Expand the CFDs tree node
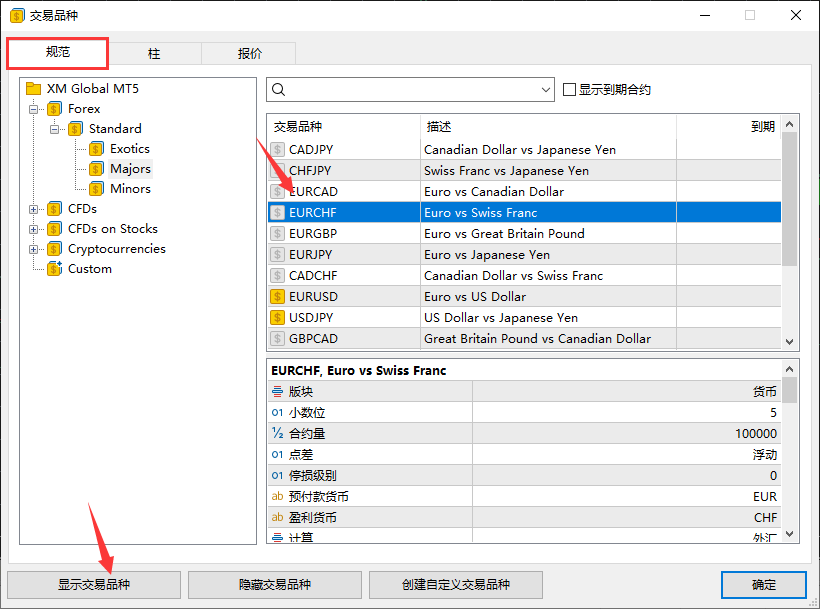 pyautogui.click(x=34, y=209)
